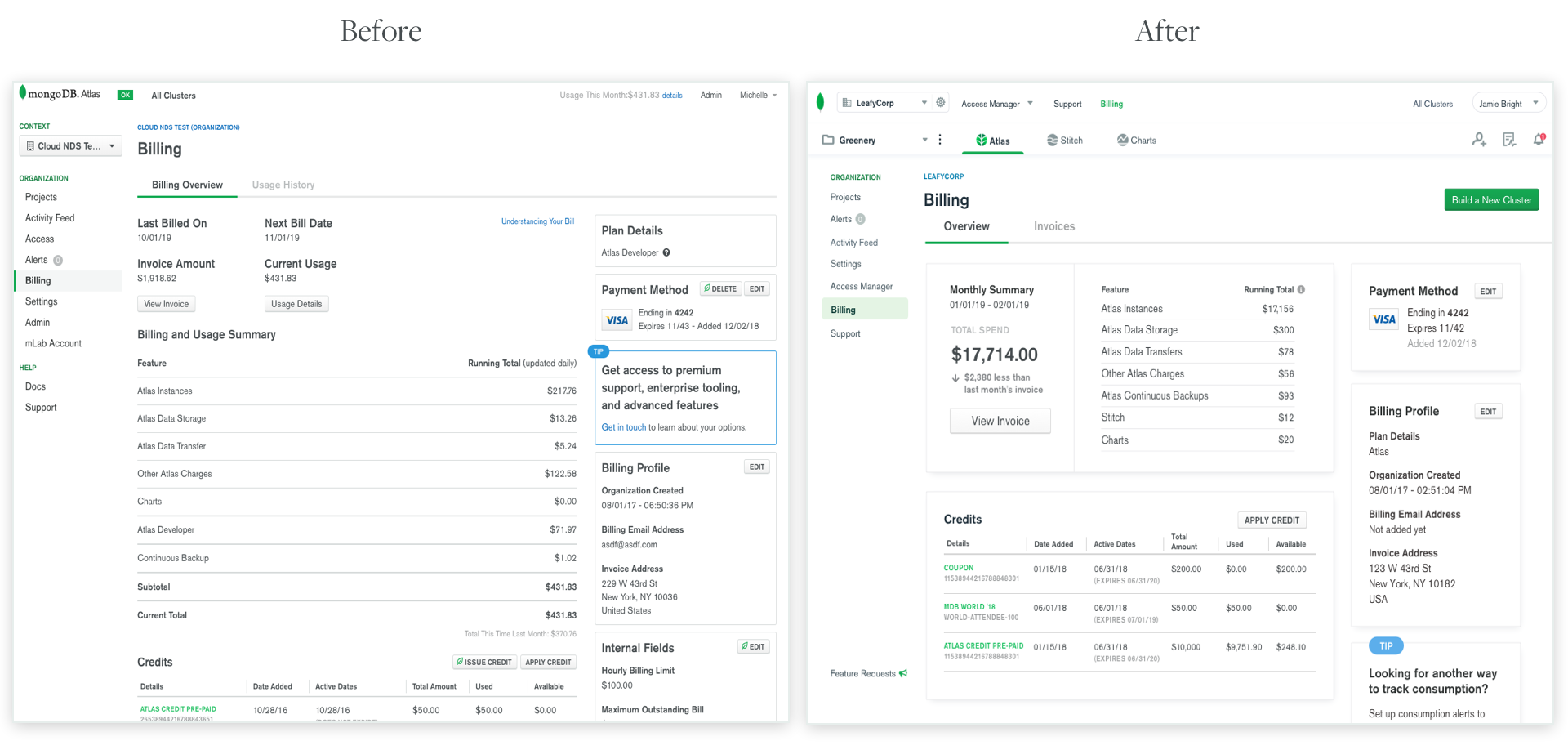The width and height of the screenshot is (1568, 750).
Task: Click EDIT on After Billing Profile card
Action: pyautogui.click(x=1488, y=412)
